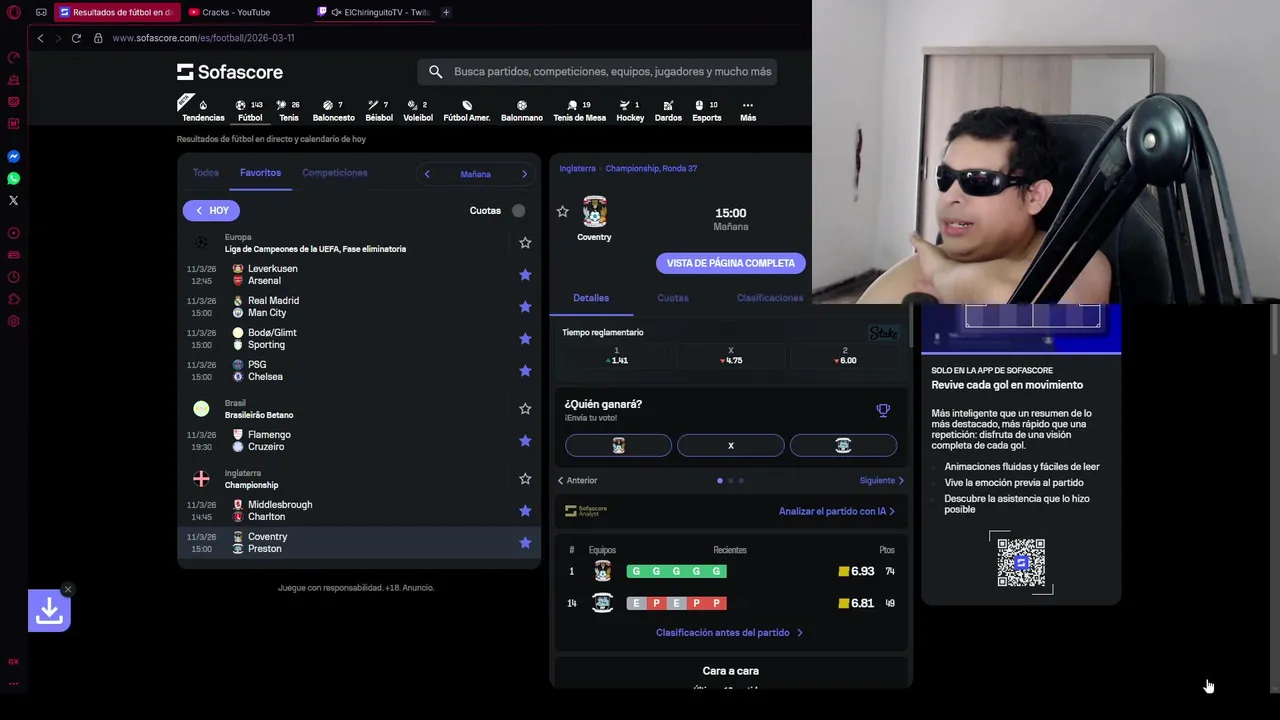The image size is (1280, 720).
Task: Unfavorite the Middlesbrough vs Charlton match
Action: coord(525,511)
